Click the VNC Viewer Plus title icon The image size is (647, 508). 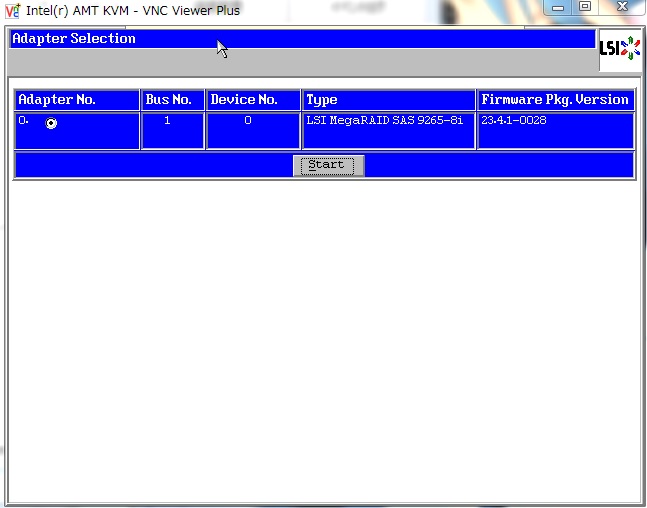pos(12,11)
